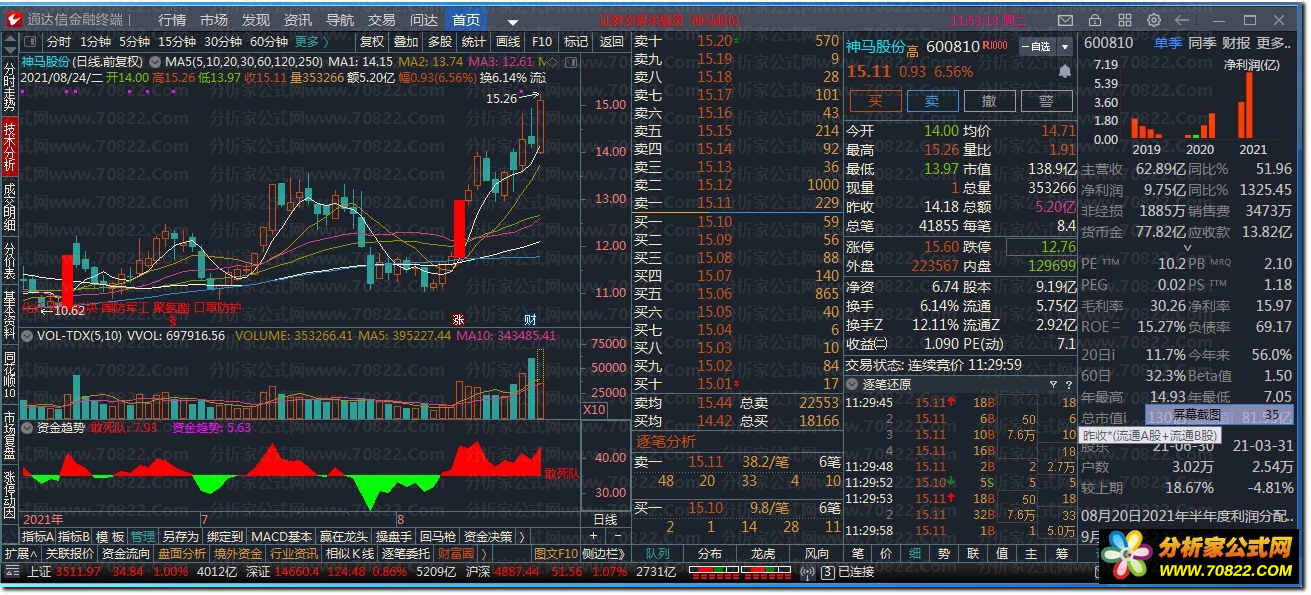Select 成交明细 in left sidebar
Screen dimensions: 1311x595
point(9,206)
